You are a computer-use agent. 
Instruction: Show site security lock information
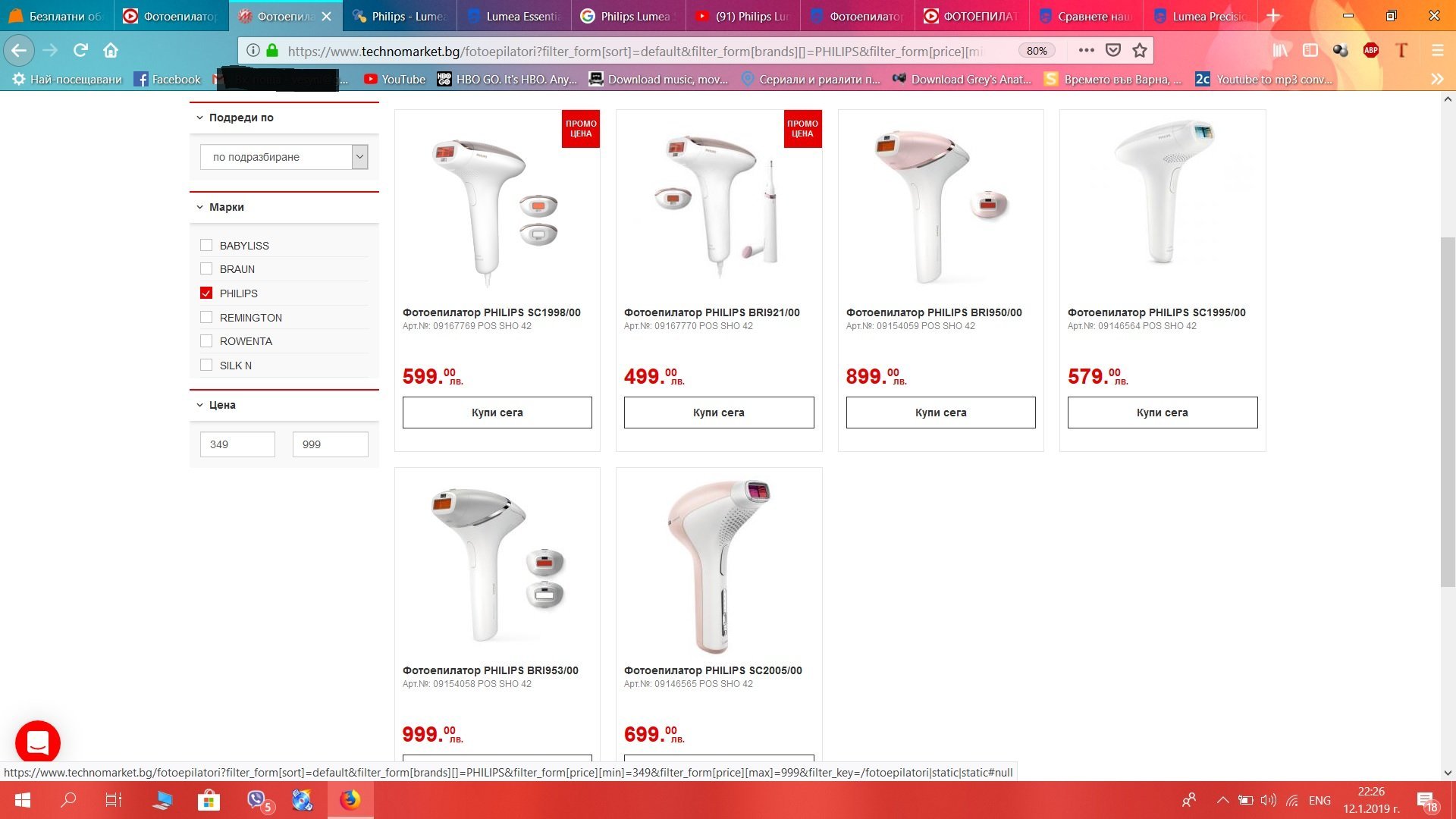[x=272, y=51]
